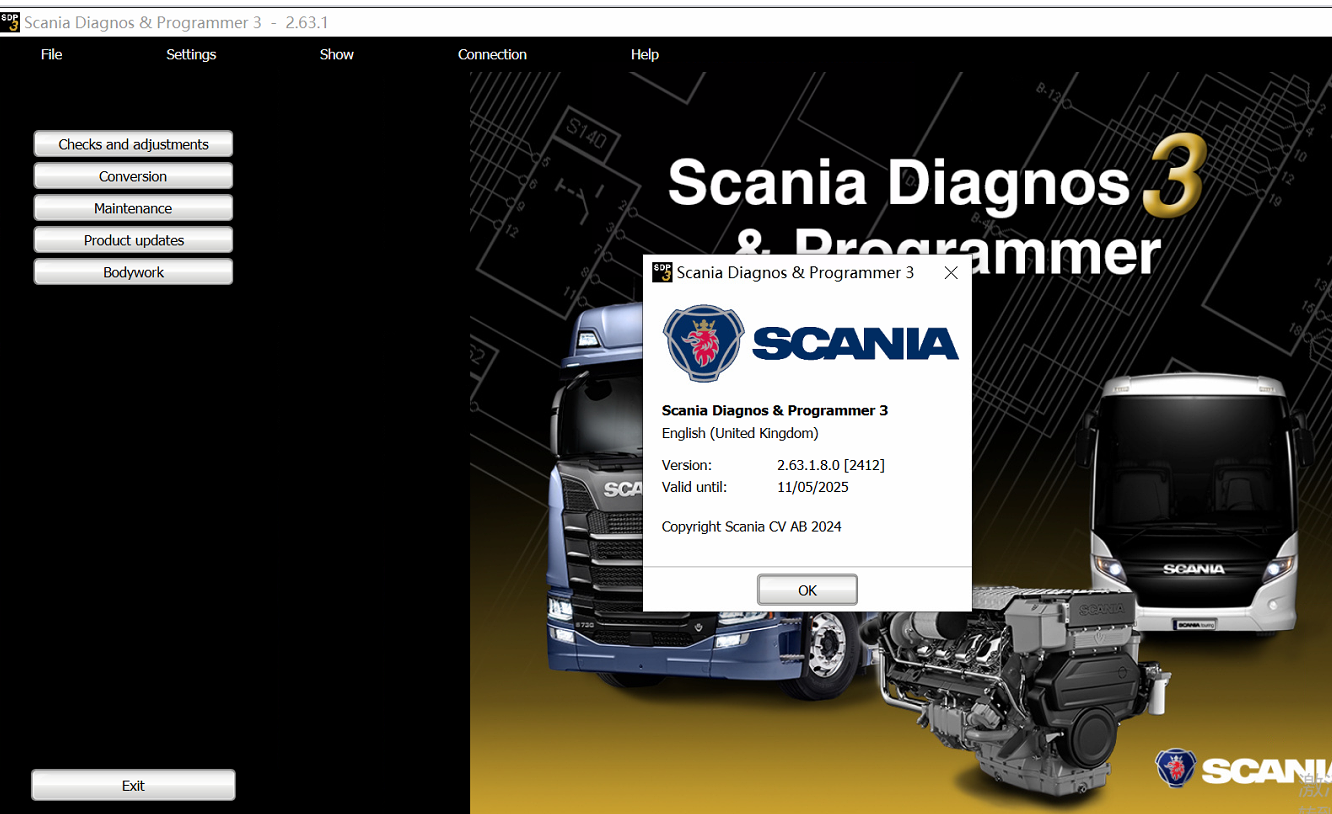Click the SCANIA wordmark next to the griffin logo
The height and width of the screenshot is (814, 1332).
point(857,342)
